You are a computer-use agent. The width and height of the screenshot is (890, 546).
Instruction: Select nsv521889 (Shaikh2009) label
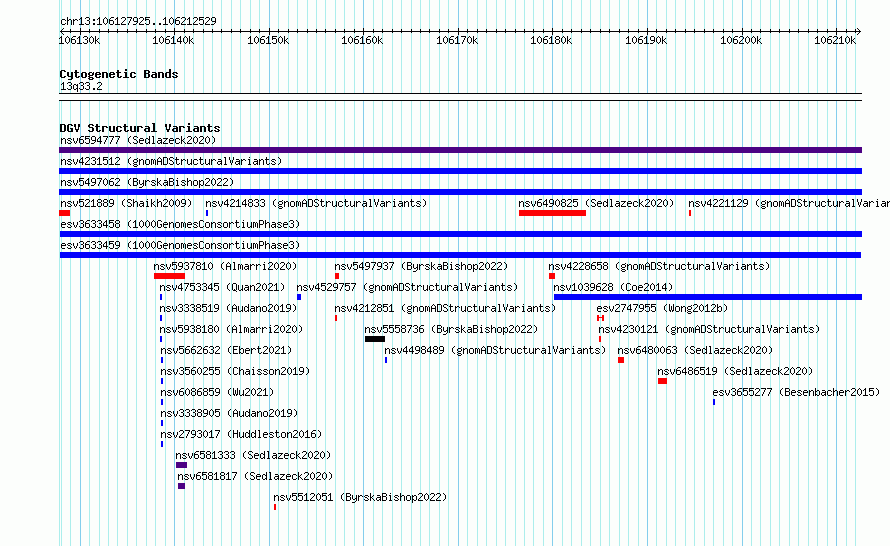coord(126,203)
